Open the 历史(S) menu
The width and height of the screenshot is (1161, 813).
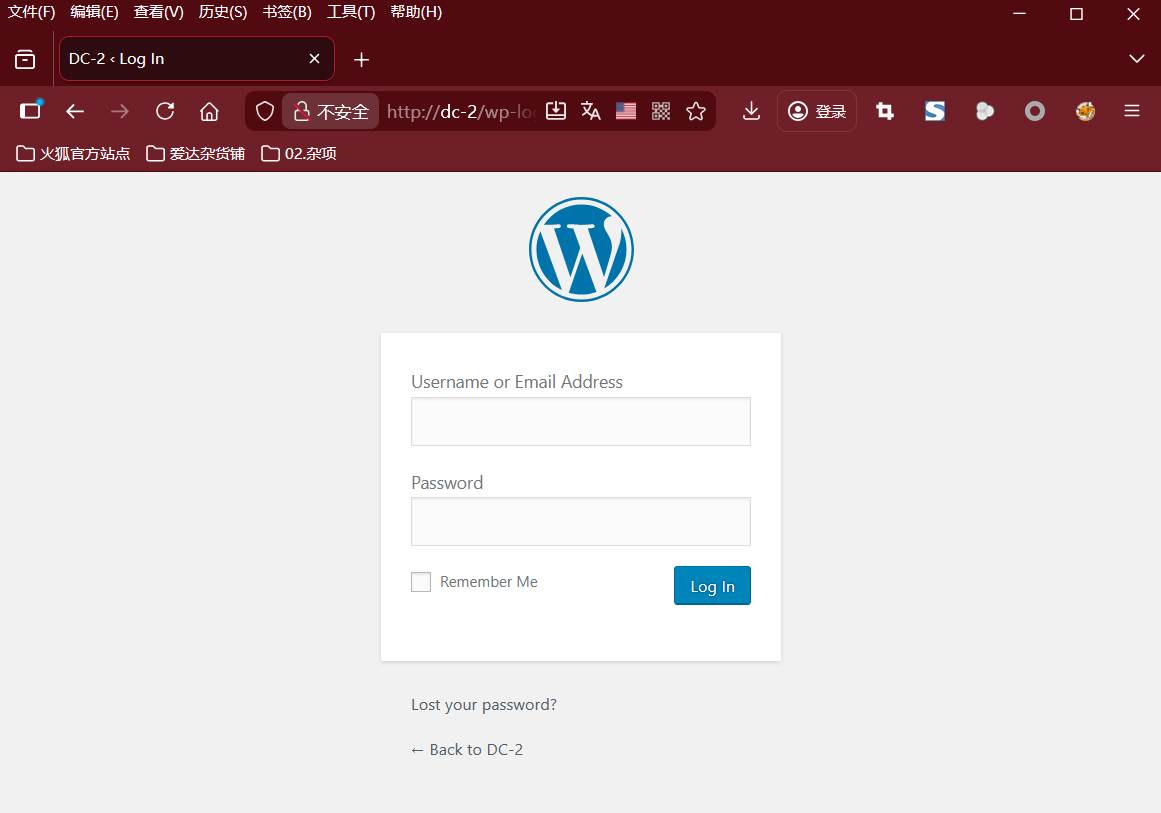coord(223,12)
